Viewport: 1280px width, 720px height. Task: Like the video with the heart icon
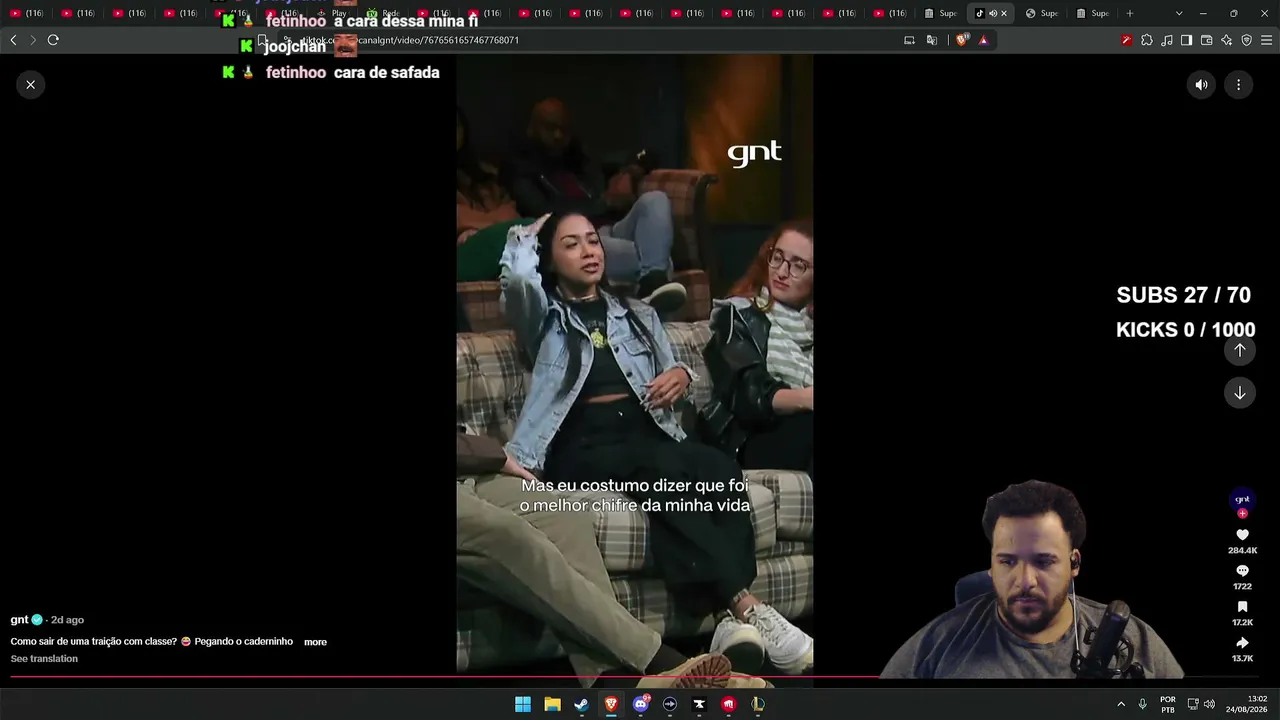point(1242,535)
